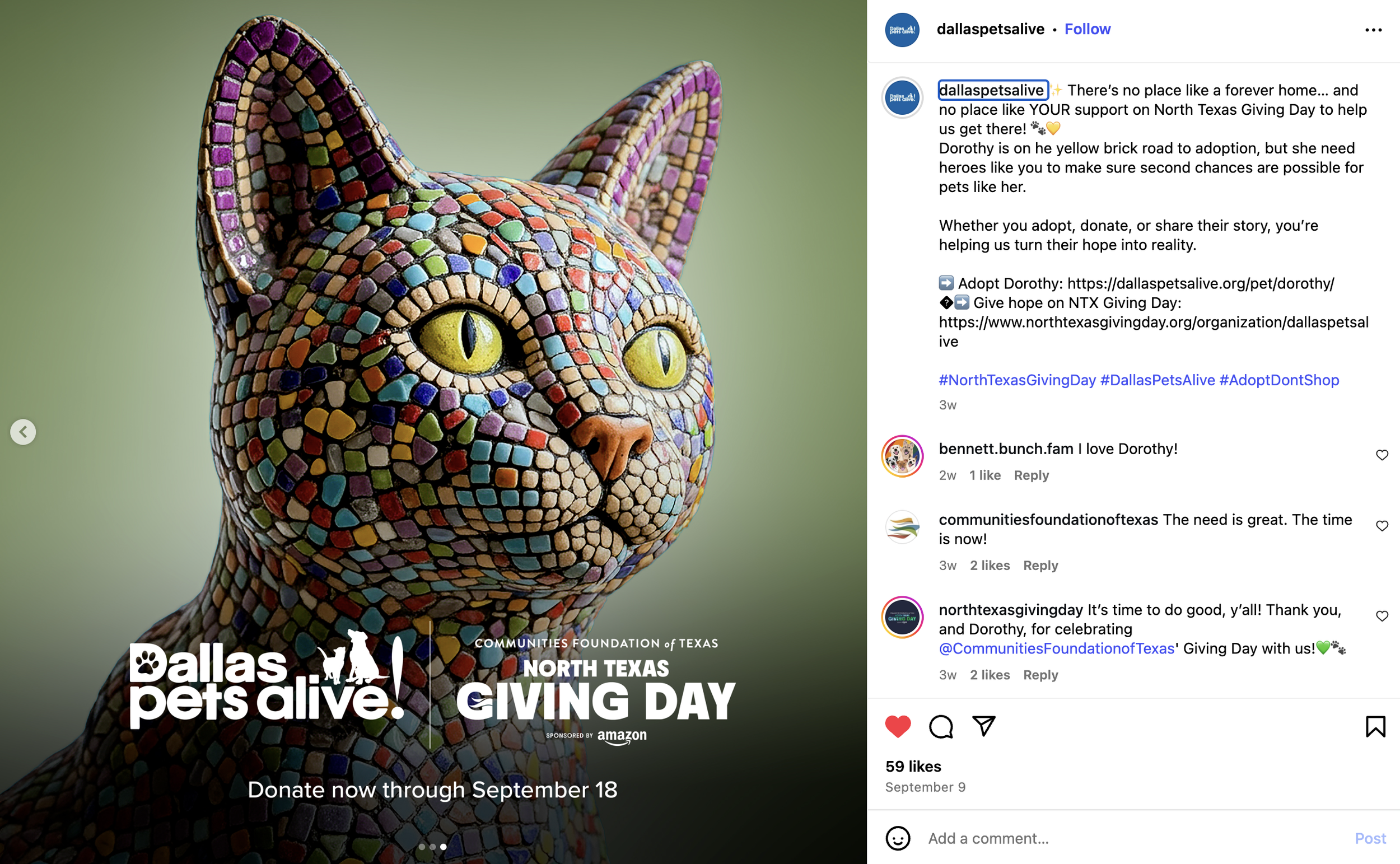Like bennett.bunch.fam's comment heart
The width and height of the screenshot is (1400, 864).
(1382, 455)
